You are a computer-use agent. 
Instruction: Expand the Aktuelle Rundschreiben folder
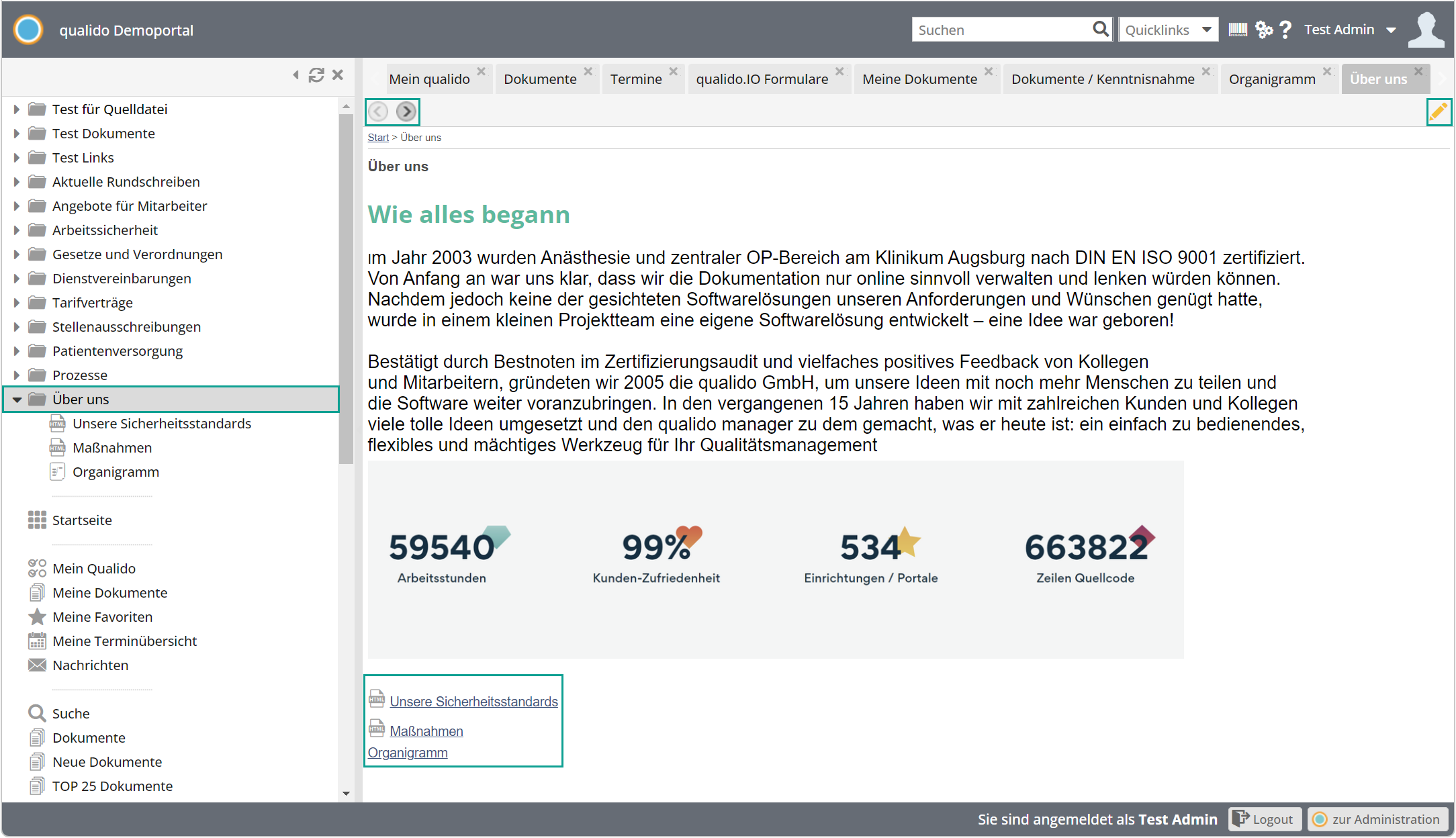coord(17,182)
